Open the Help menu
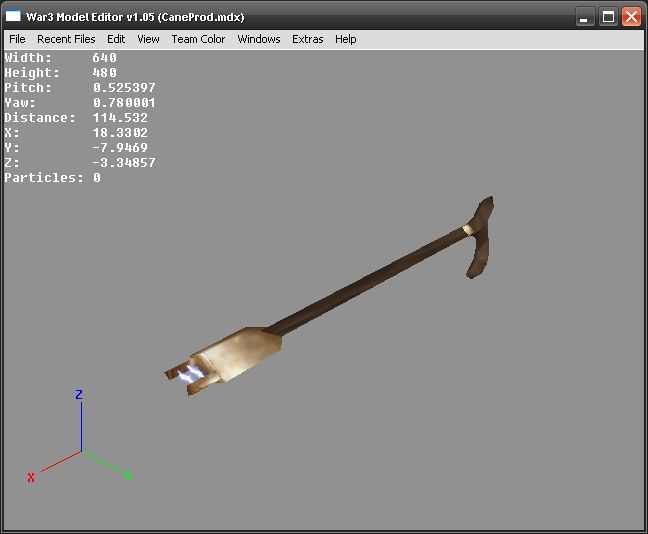Viewport: 648px width, 534px height. 345,39
